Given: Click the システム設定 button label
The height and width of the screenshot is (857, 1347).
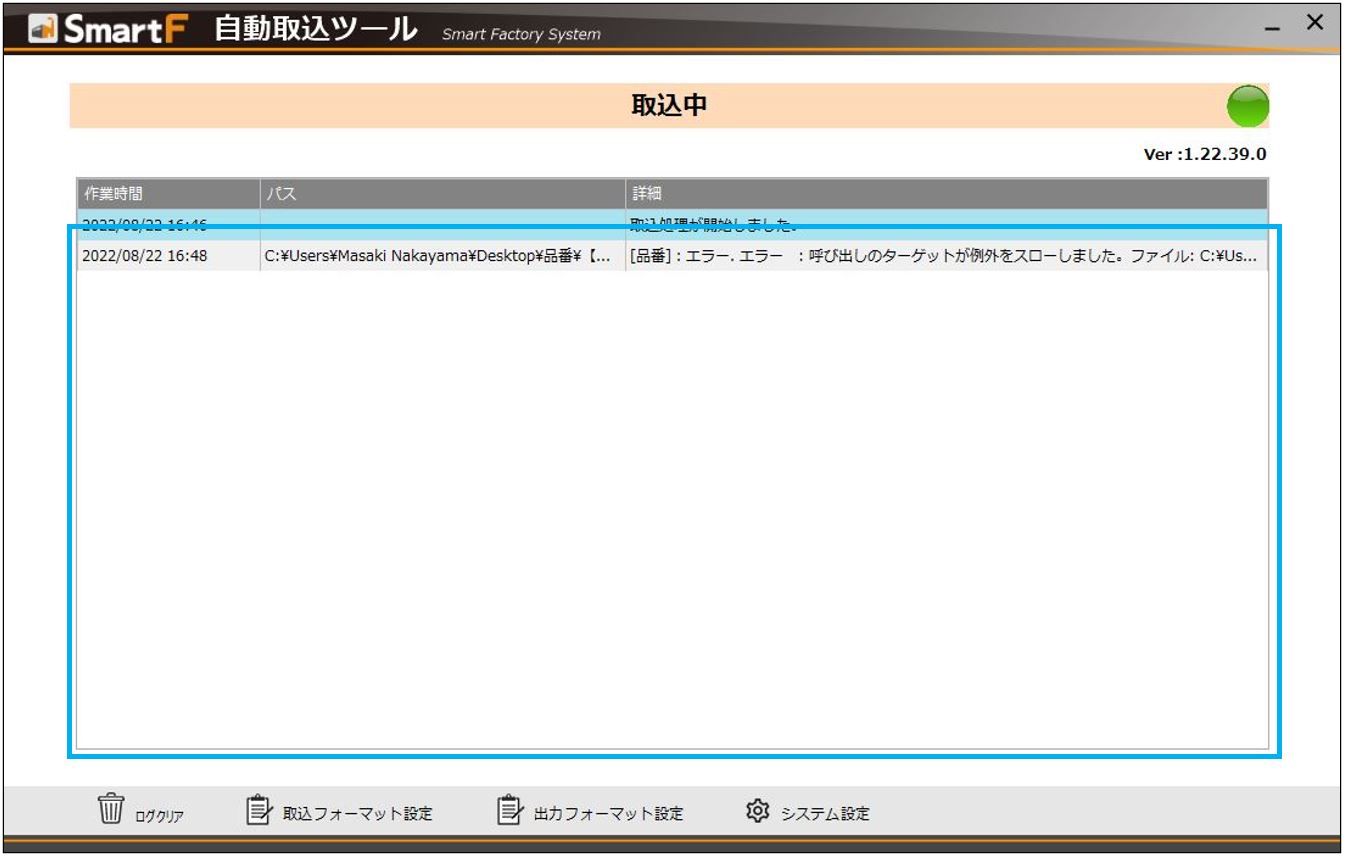Looking at the screenshot, I should tap(824, 814).
